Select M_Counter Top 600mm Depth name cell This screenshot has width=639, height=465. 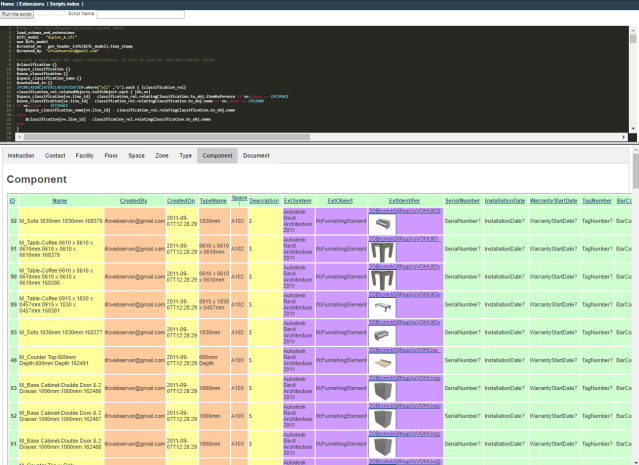point(61,360)
